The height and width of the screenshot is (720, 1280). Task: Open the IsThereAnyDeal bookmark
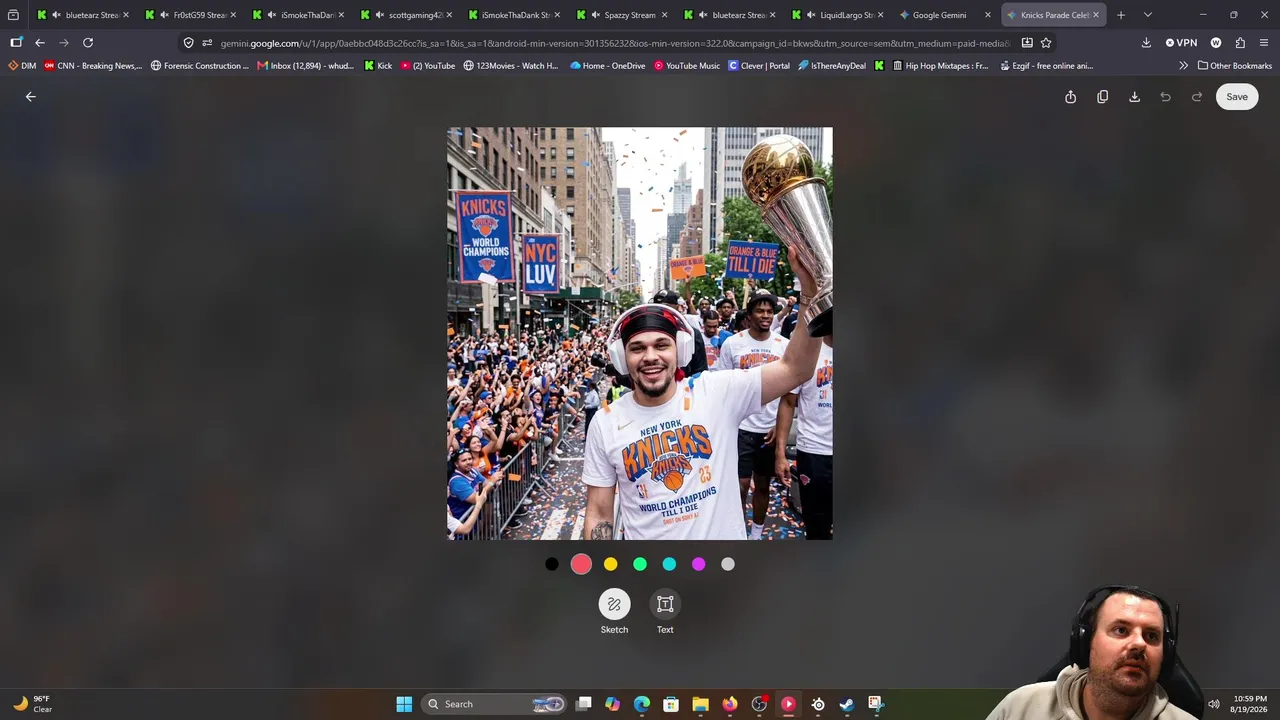point(832,66)
